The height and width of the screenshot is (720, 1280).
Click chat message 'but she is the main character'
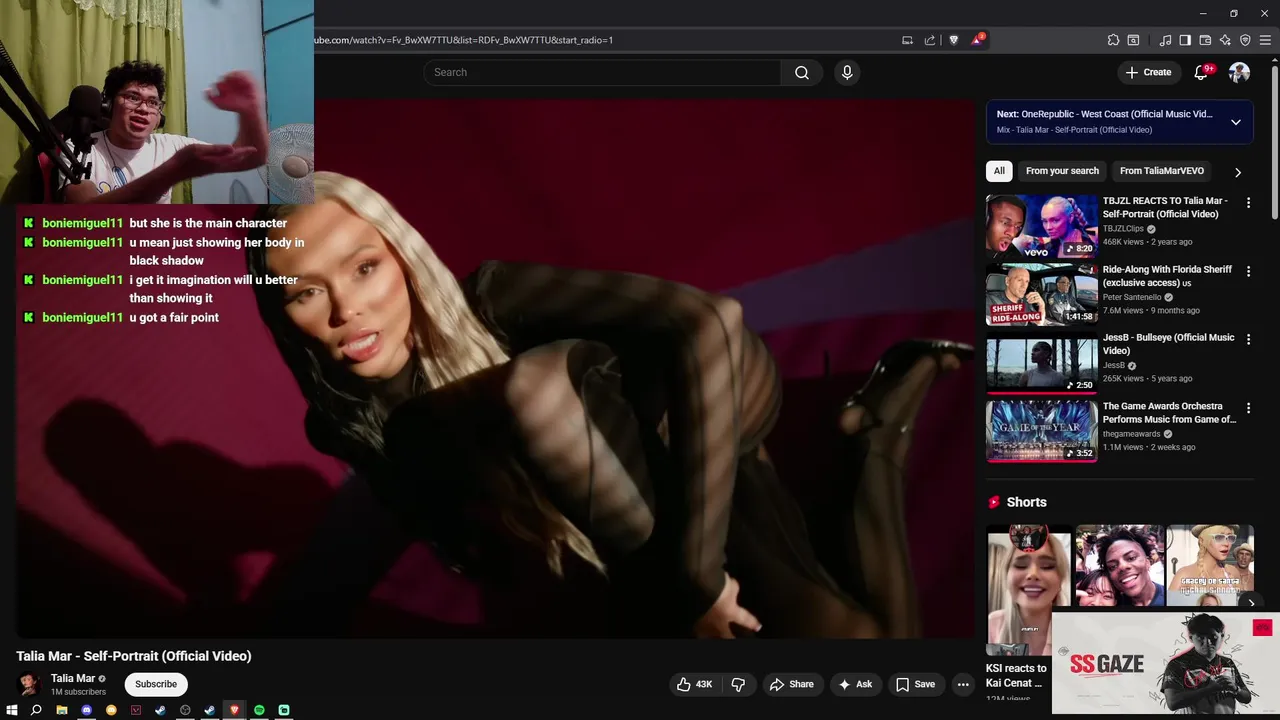[208, 223]
